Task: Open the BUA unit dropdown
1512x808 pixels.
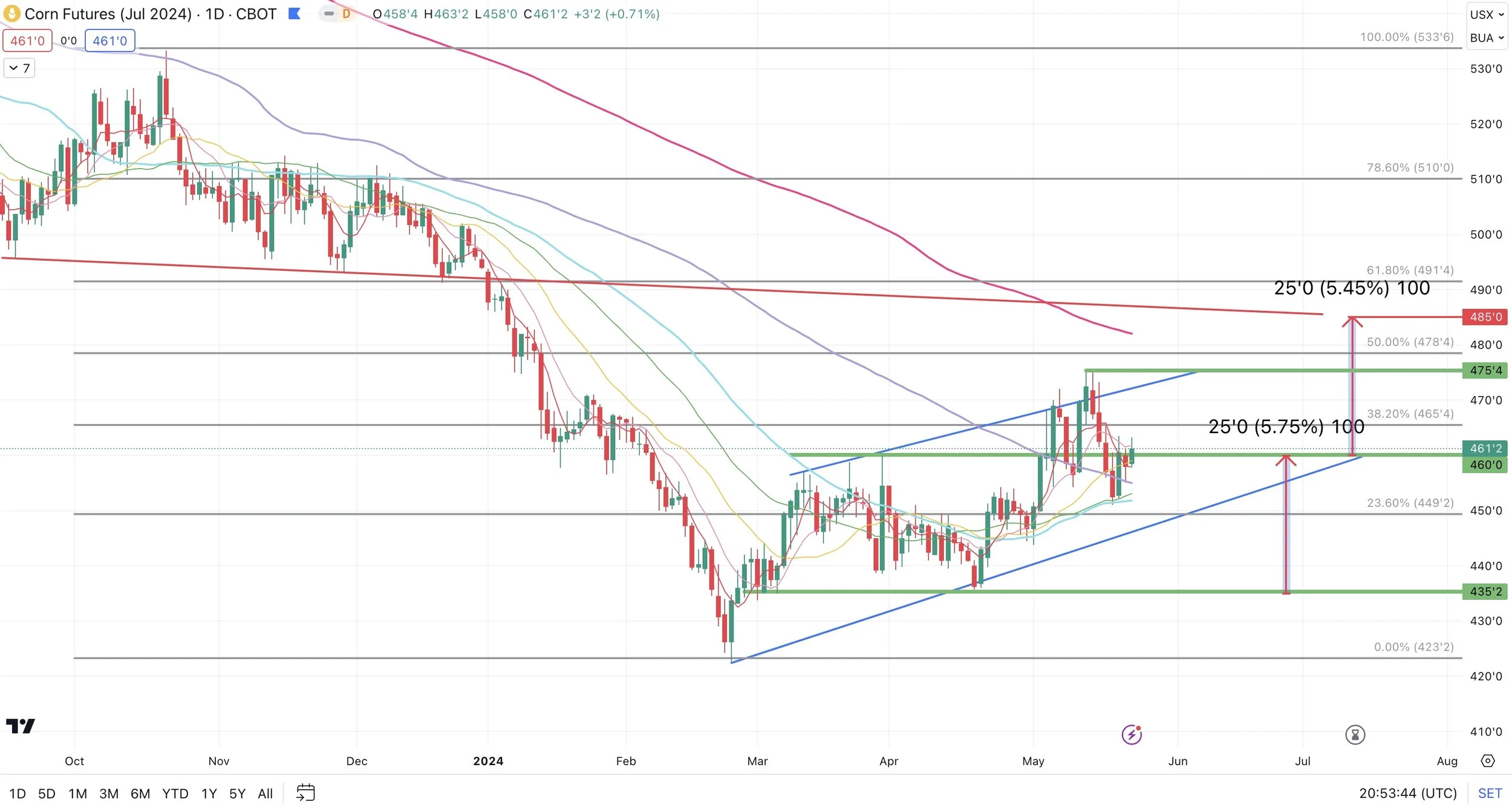Action: 1487,37
